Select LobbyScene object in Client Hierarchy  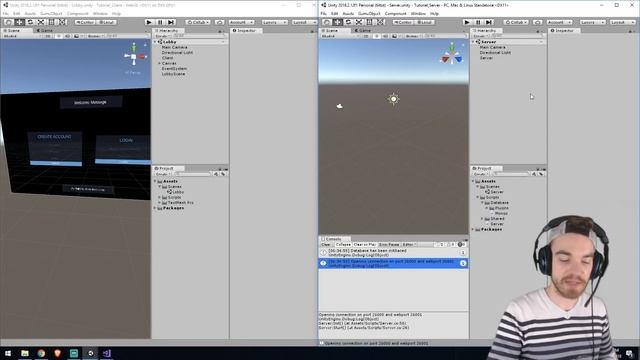173,74
